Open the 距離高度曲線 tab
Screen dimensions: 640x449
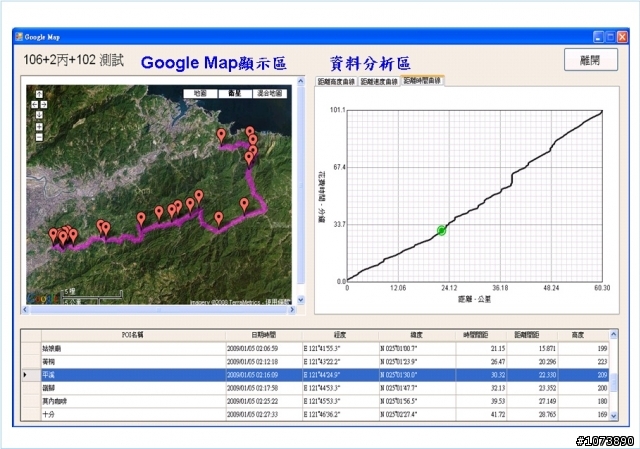(x=336, y=82)
